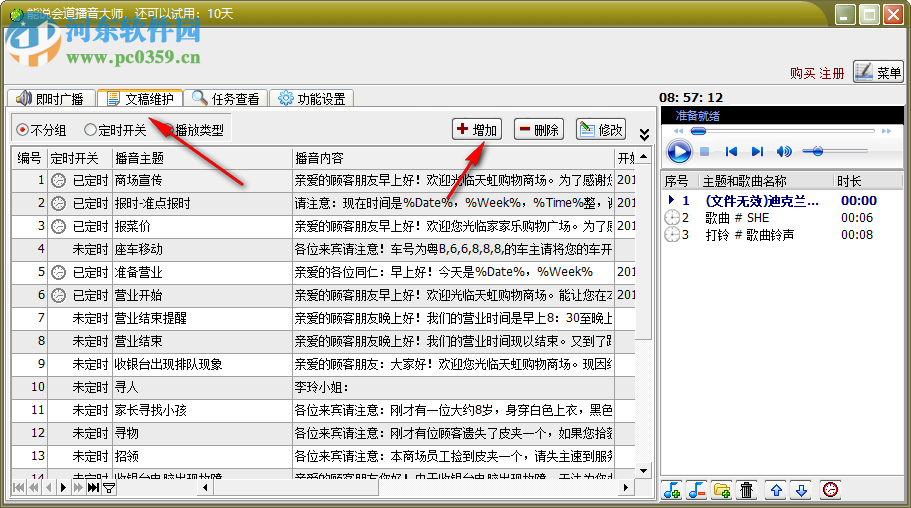Mute the player with the speaker icon
This screenshot has height=508, width=911.
(784, 152)
